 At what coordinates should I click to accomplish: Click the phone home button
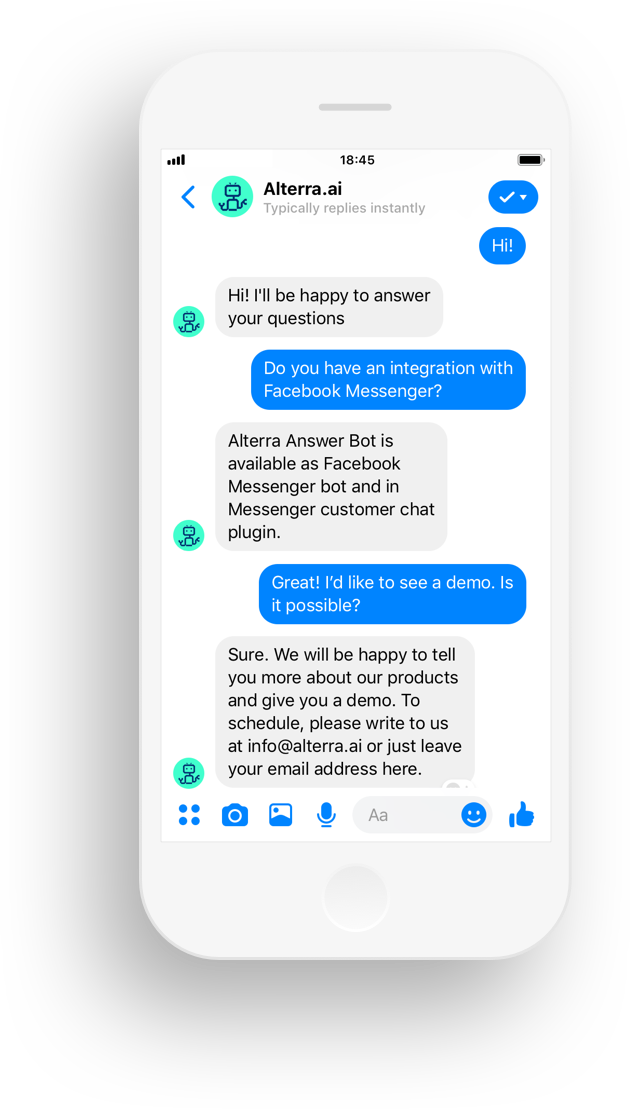[x=355, y=898]
